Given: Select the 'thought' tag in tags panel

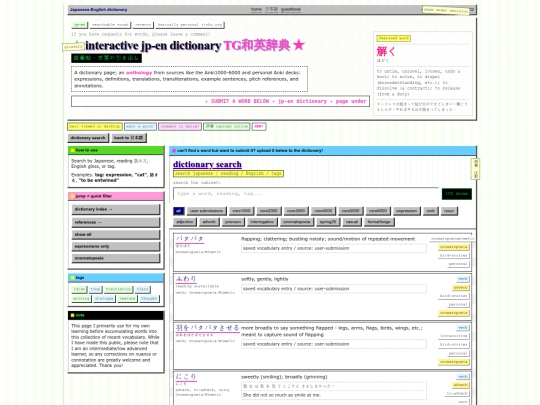Looking at the screenshot, I should click(x=149, y=299).
